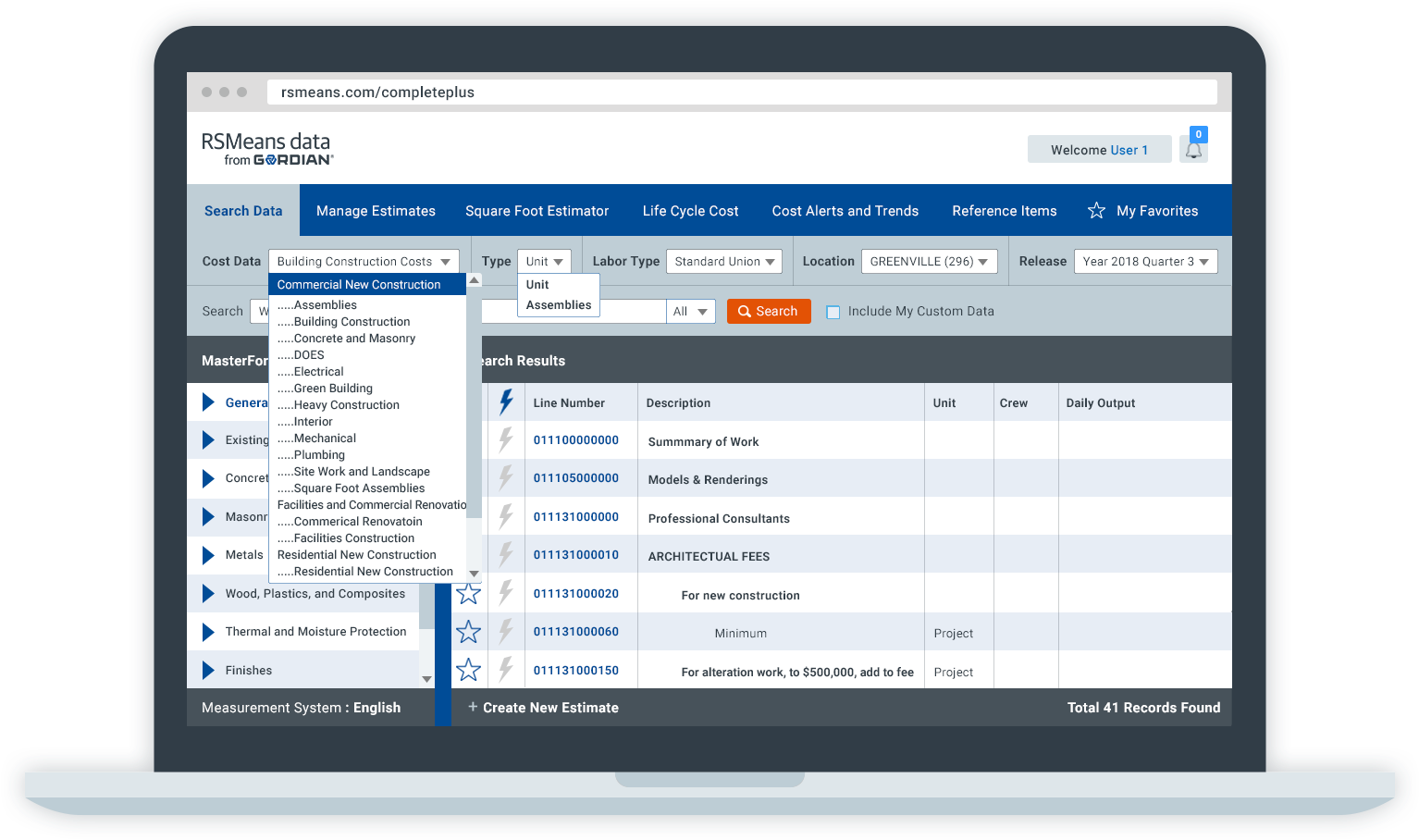Open the Life Cycle Cost tab
Screen dimensions: 1419x840
[x=690, y=211]
